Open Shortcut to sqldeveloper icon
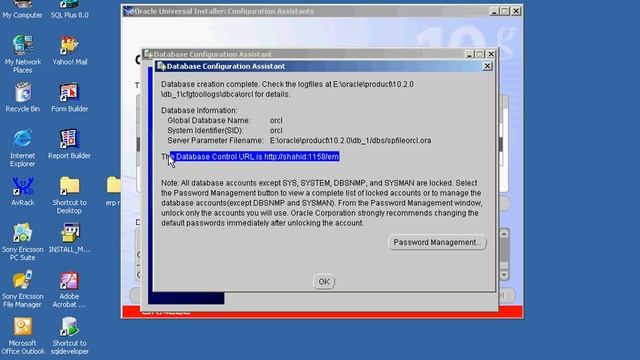 coord(69,336)
